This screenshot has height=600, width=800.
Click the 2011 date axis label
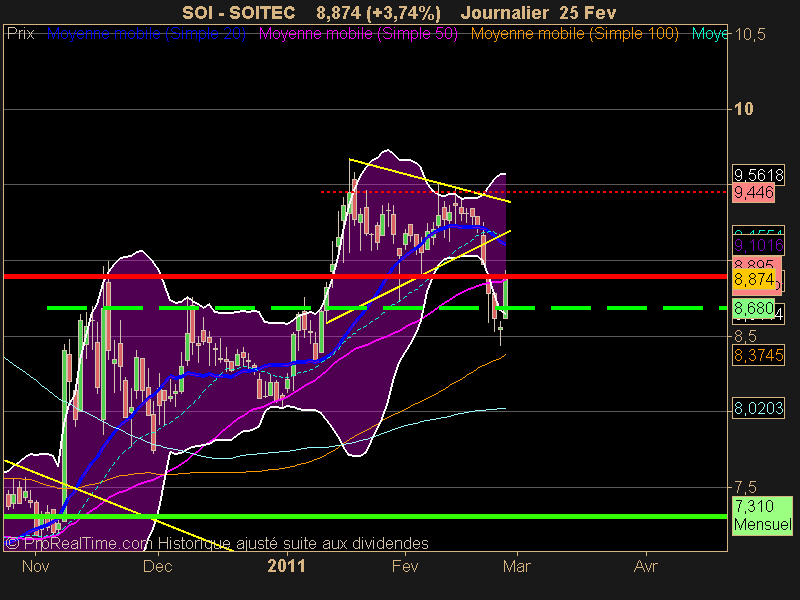coord(286,566)
